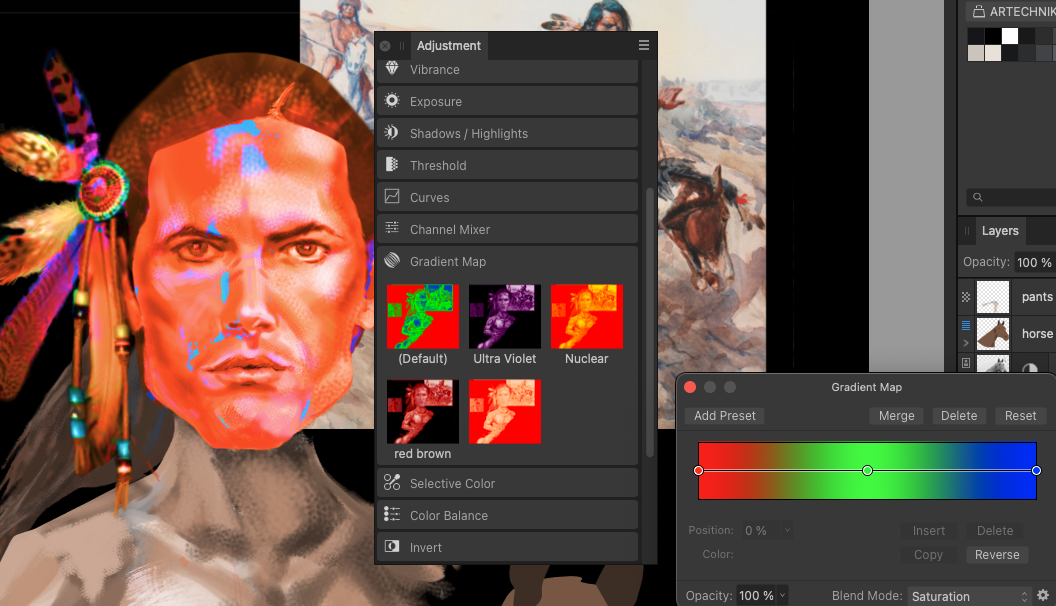Click the Position percentage field
Image resolution: width=1056 pixels, height=606 pixels.
pos(762,531)
